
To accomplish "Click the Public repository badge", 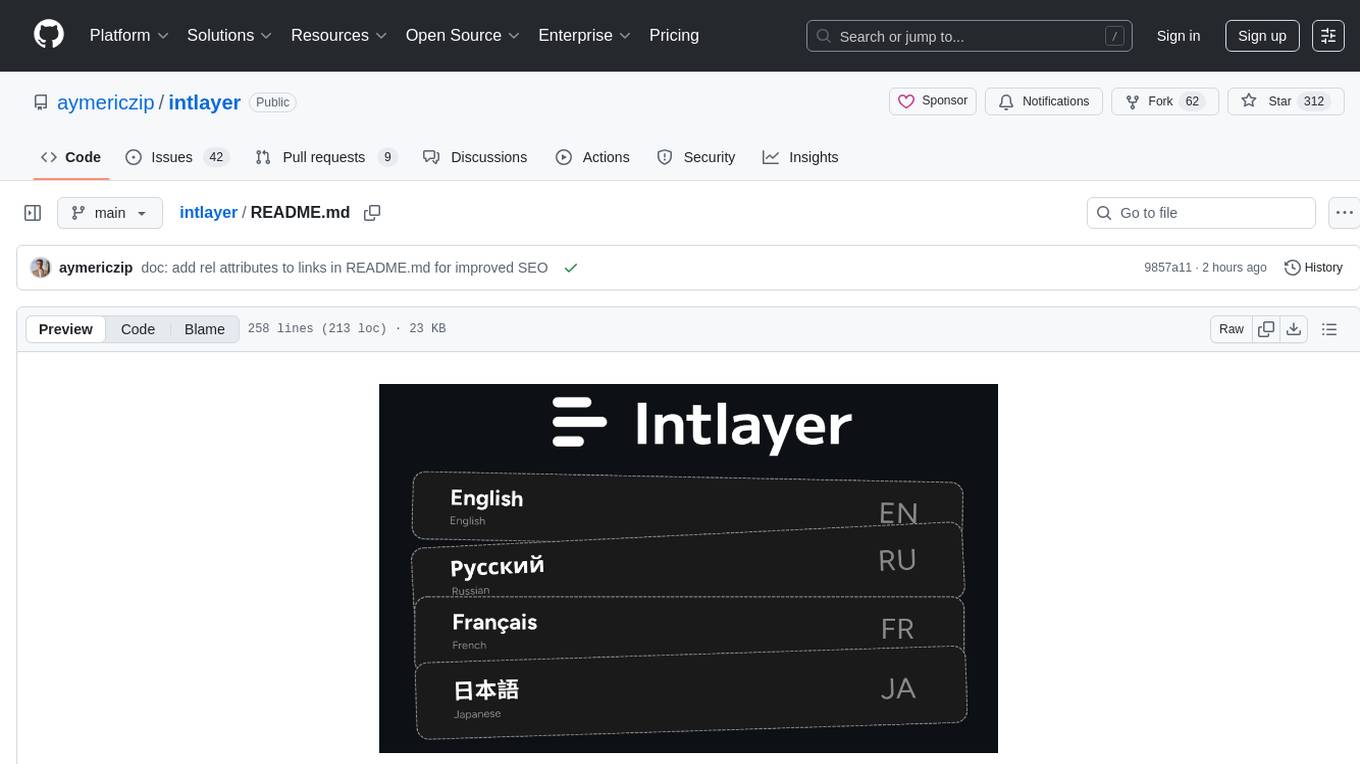I will click(x=272, y=102).
